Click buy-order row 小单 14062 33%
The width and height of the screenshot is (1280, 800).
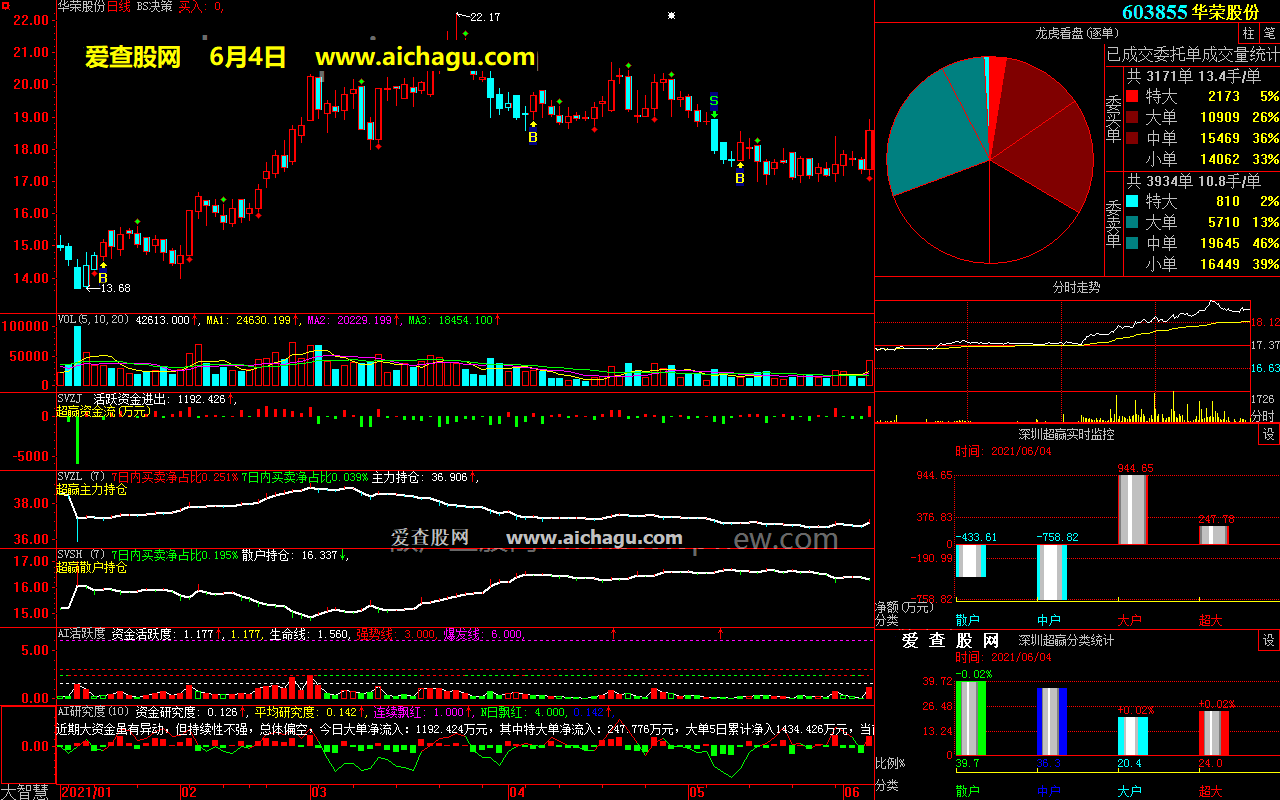[1202, 159]
